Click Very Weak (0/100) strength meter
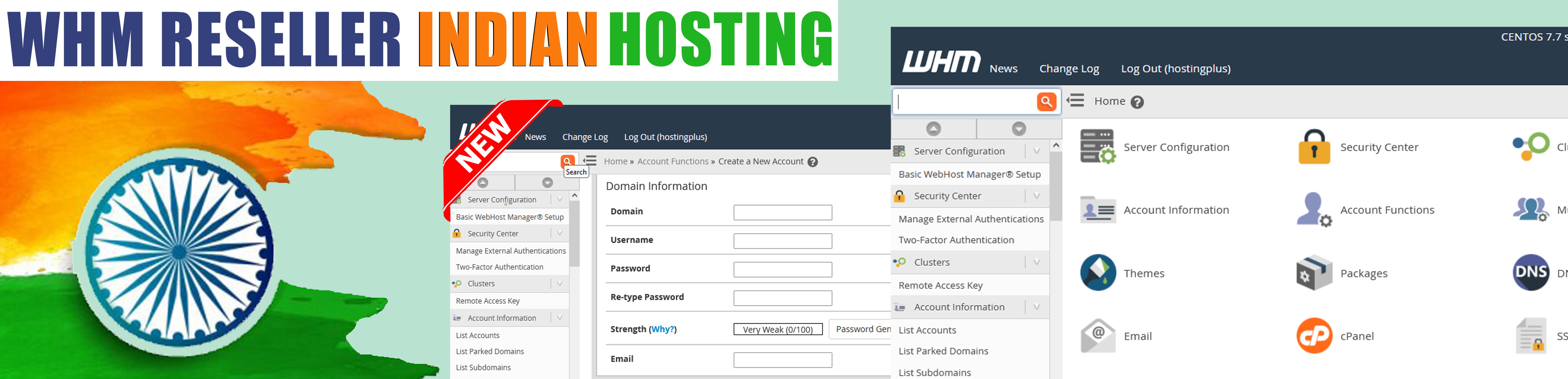 (x=778, y=330)
